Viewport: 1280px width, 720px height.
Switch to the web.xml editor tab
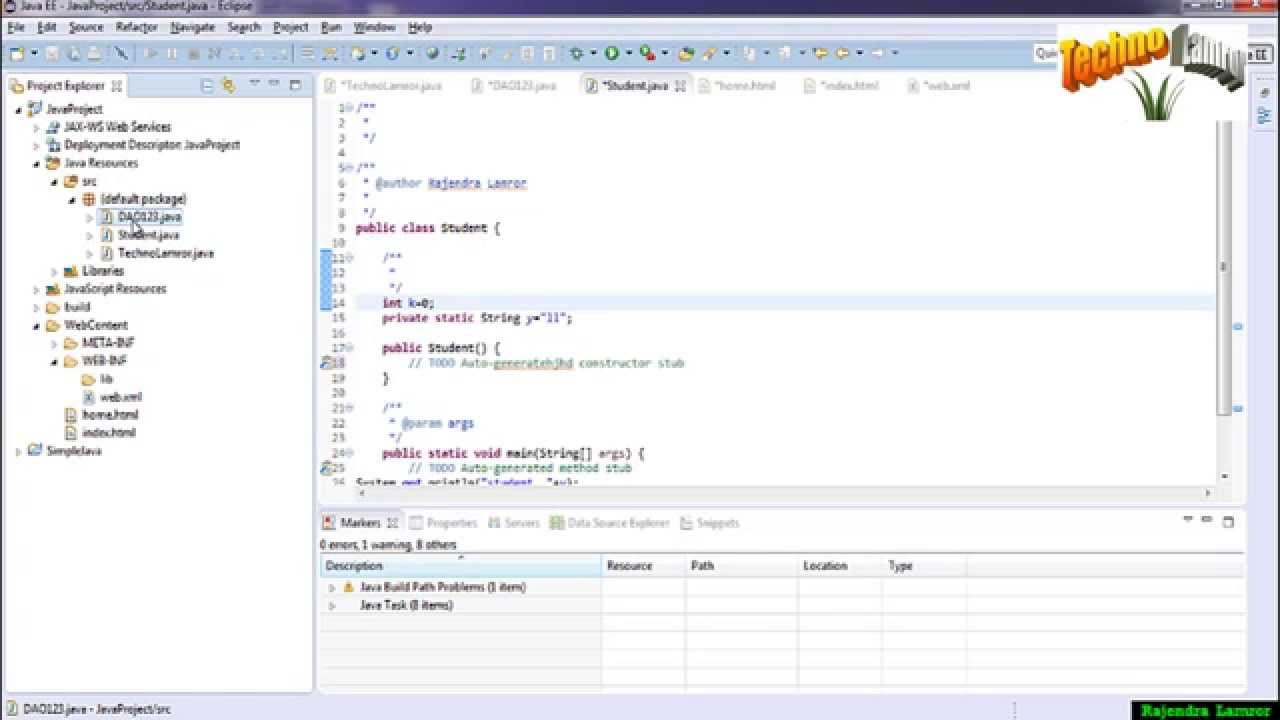(x=940, y=86)
